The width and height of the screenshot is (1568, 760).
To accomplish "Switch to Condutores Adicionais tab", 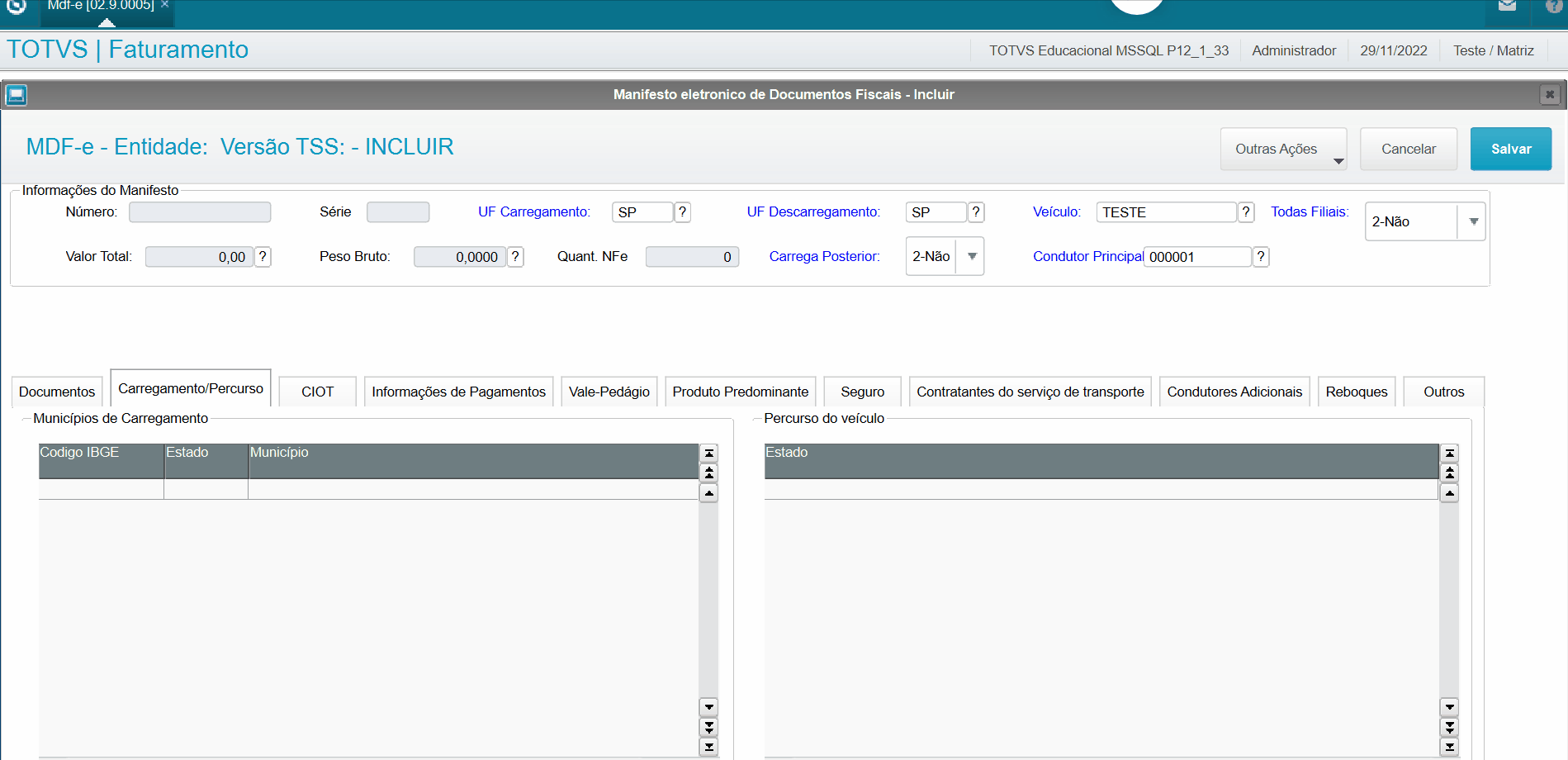I will point(1234,392).
